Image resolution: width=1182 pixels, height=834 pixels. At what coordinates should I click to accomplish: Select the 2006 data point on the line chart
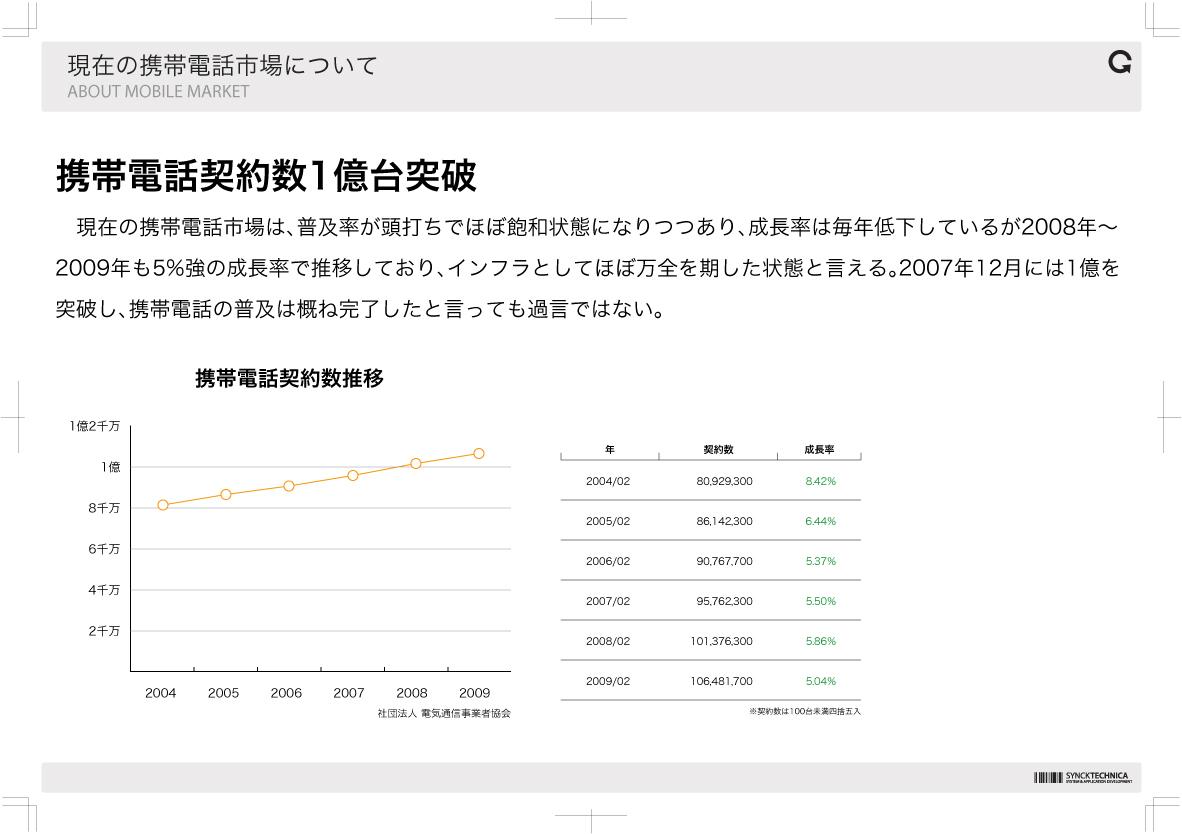pos(289,486)
